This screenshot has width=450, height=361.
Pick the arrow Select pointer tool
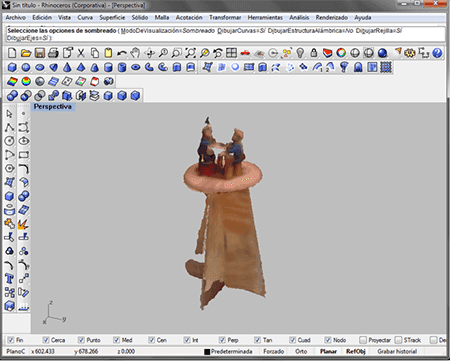(x=9, y=114)
